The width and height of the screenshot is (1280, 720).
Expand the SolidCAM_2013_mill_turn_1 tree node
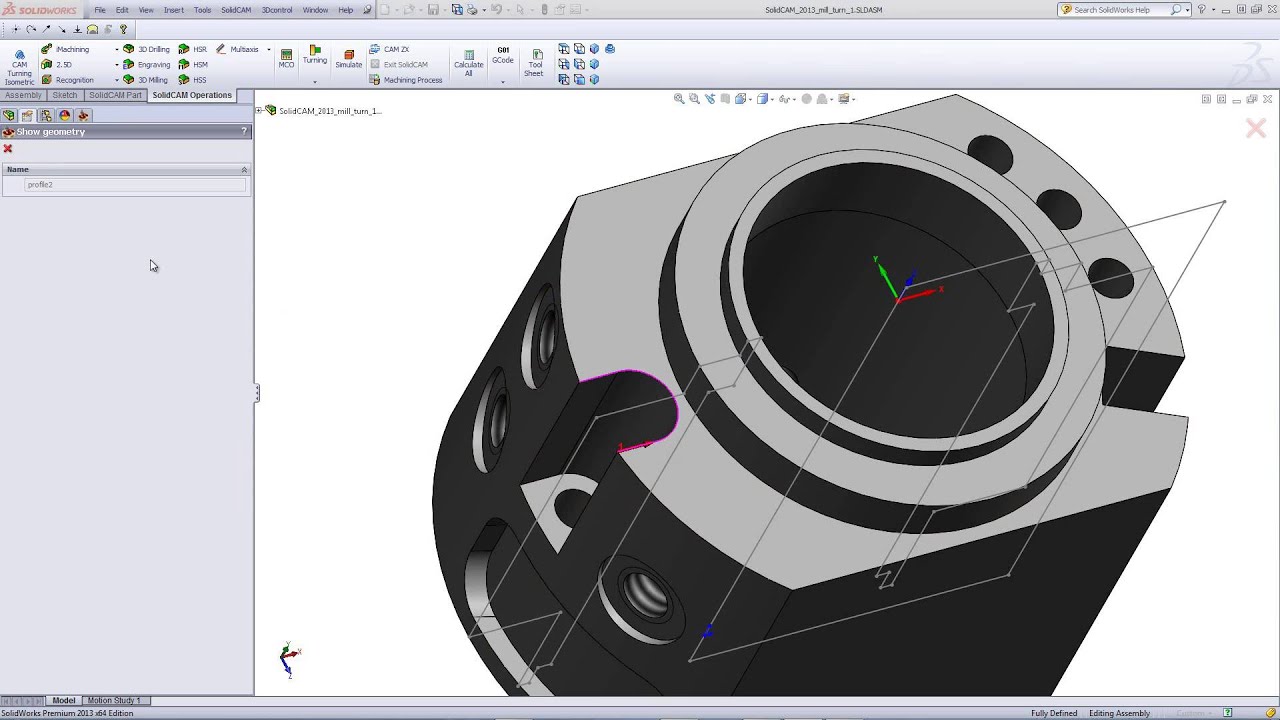click(258, 111)
